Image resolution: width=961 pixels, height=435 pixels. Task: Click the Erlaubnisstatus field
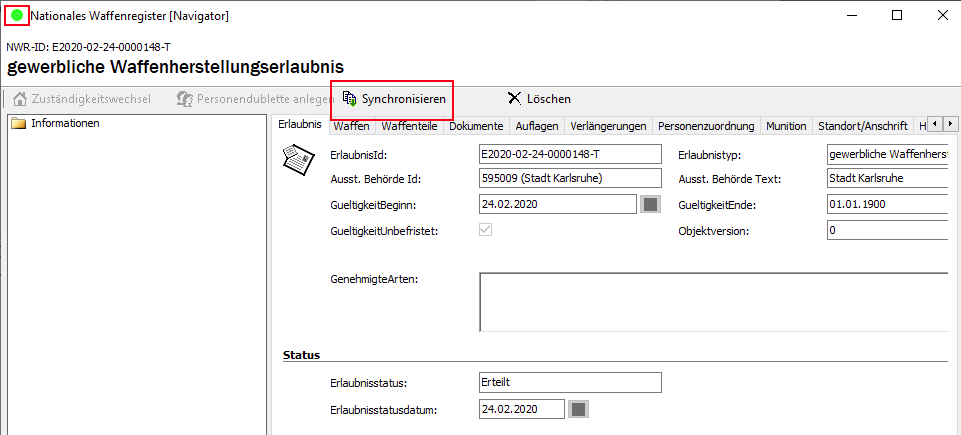[x=570, y=383]
